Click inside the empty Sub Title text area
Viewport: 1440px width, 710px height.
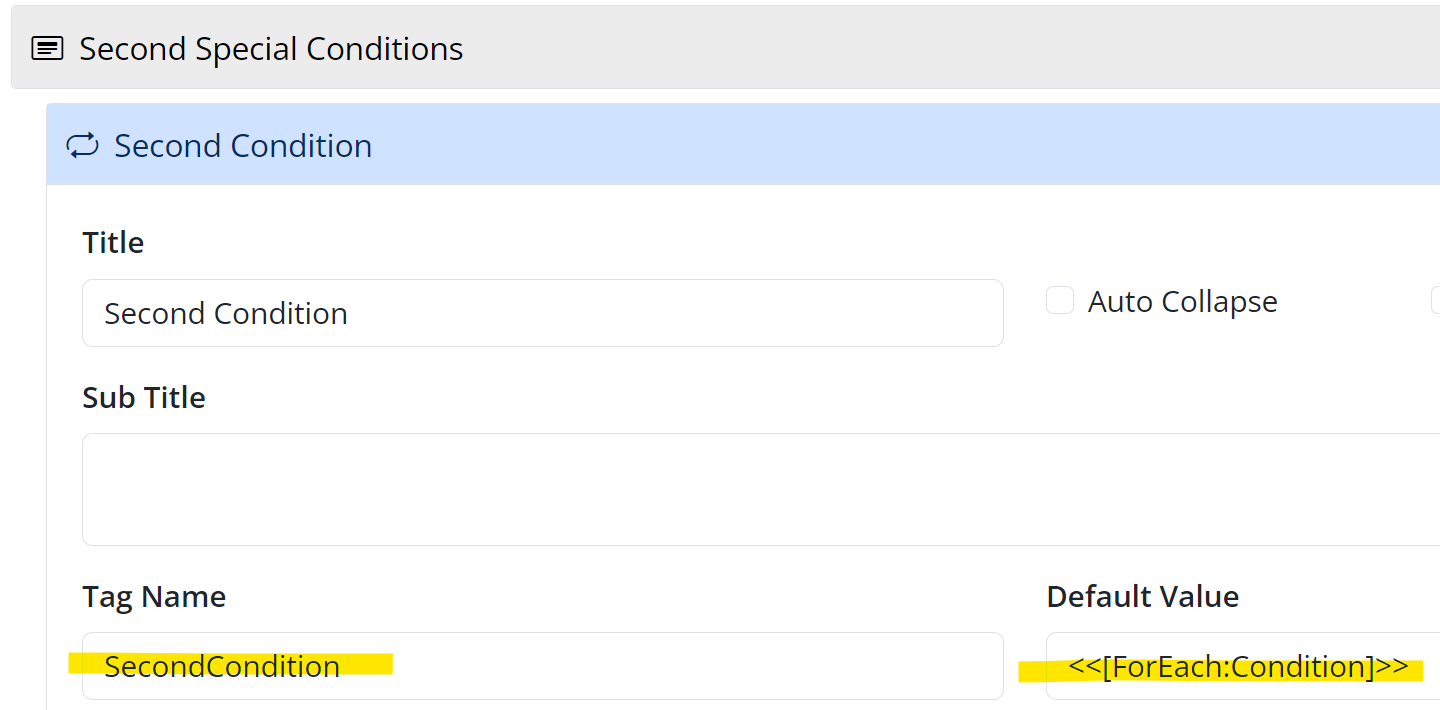760,489
